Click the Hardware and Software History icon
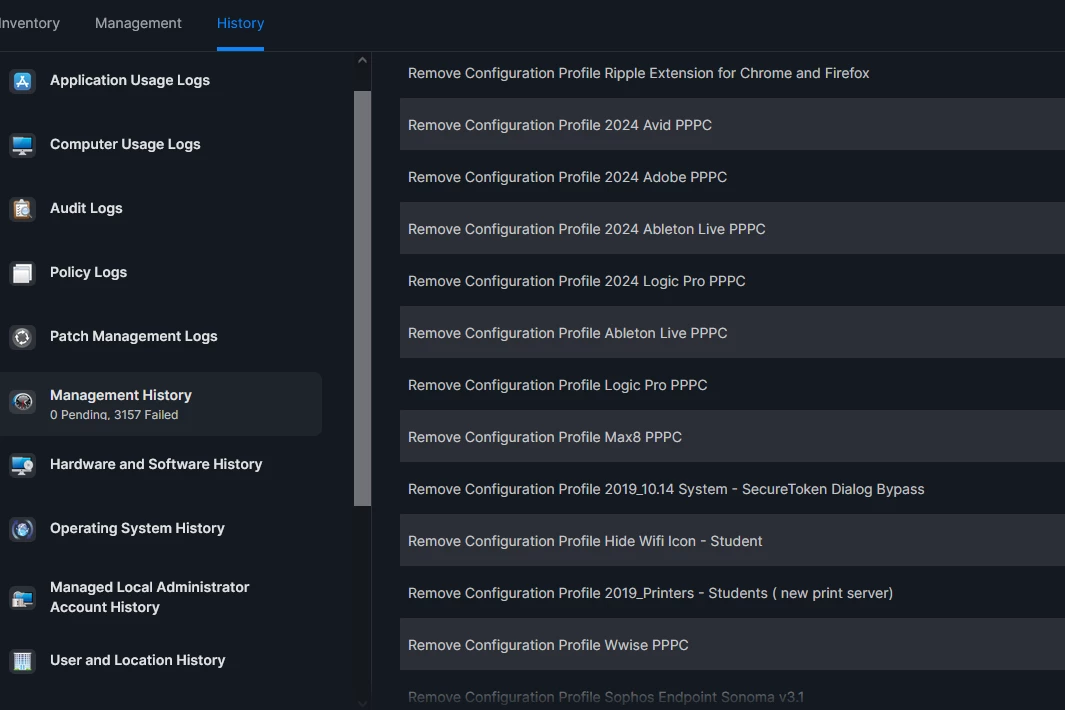Viewport: 1065px width, 710px height. 22,465
